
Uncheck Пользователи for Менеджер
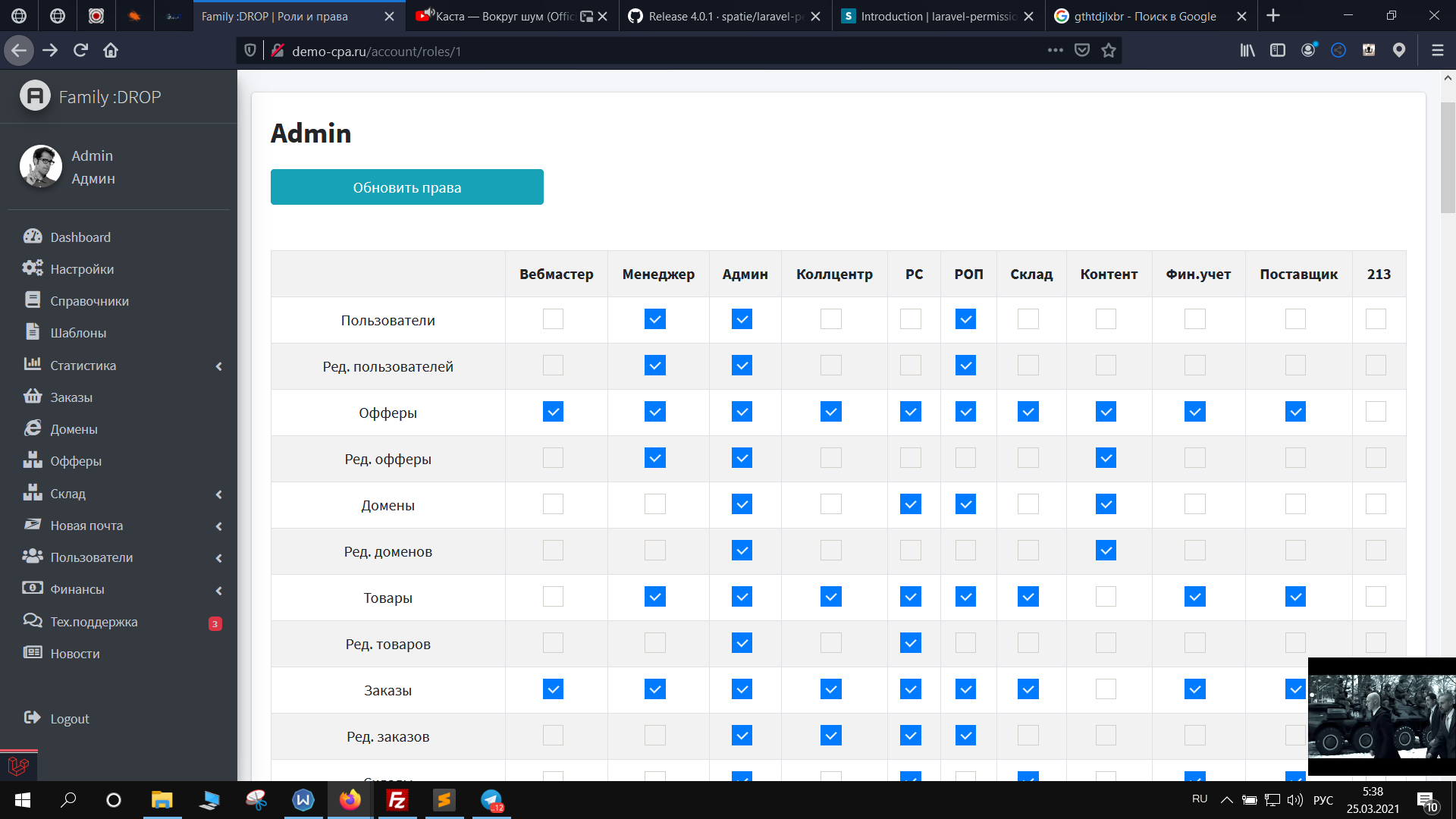pyautogui.click(x=655, y=319)
